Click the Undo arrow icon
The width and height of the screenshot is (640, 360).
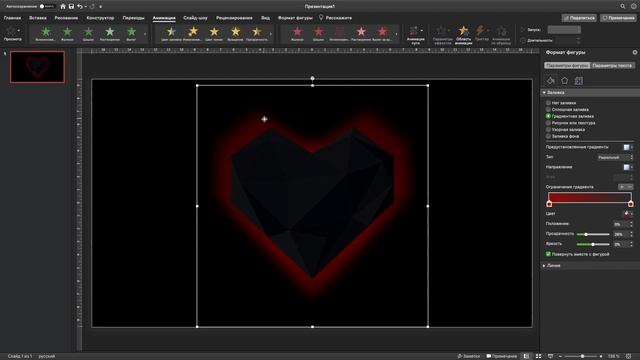click(x=80, y=7)
